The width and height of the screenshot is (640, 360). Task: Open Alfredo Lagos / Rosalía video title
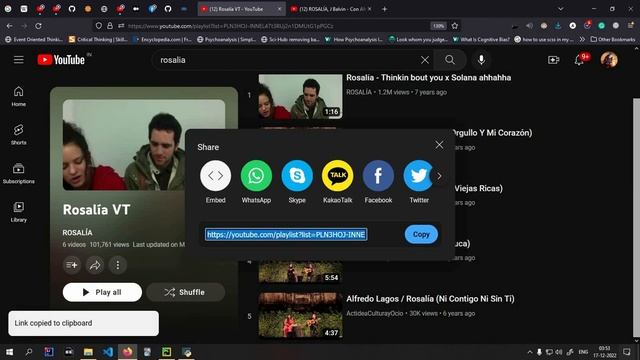click(x=430, y=299)
